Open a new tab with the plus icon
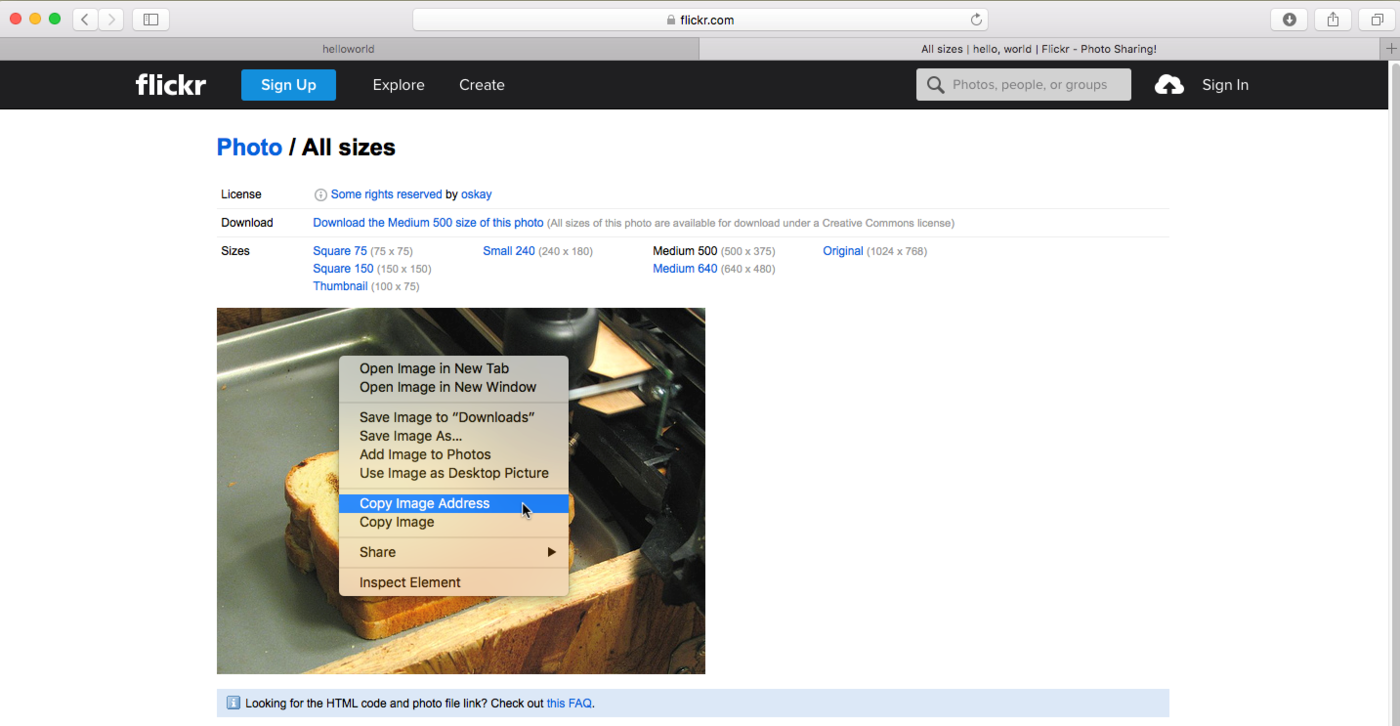Viewport: 1400px width, 726px height. pyautogui.click(x=1390, y=49)
